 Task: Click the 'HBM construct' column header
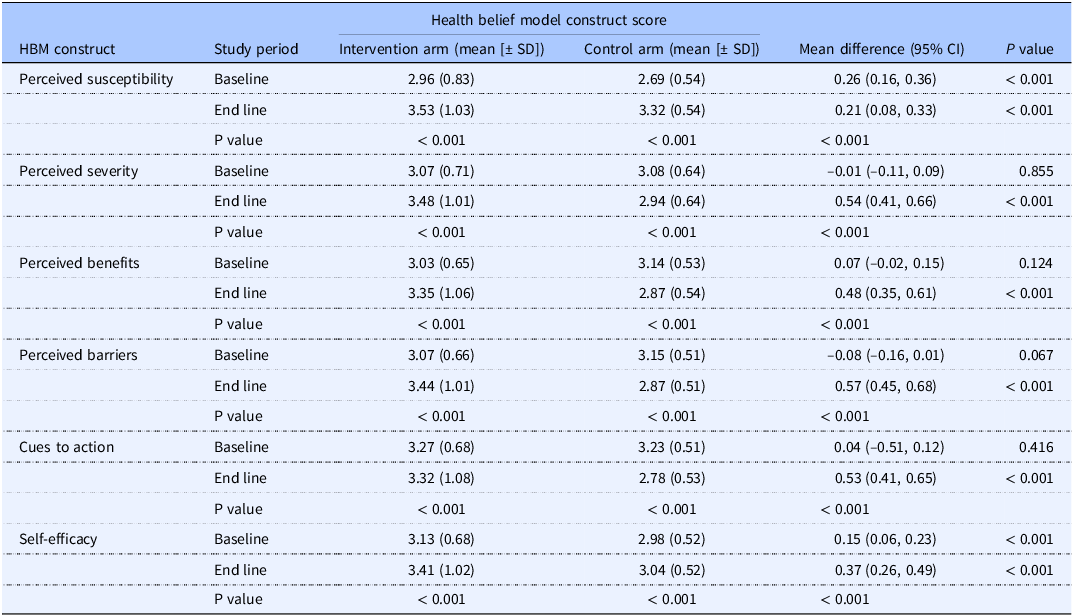click(67, 49)
